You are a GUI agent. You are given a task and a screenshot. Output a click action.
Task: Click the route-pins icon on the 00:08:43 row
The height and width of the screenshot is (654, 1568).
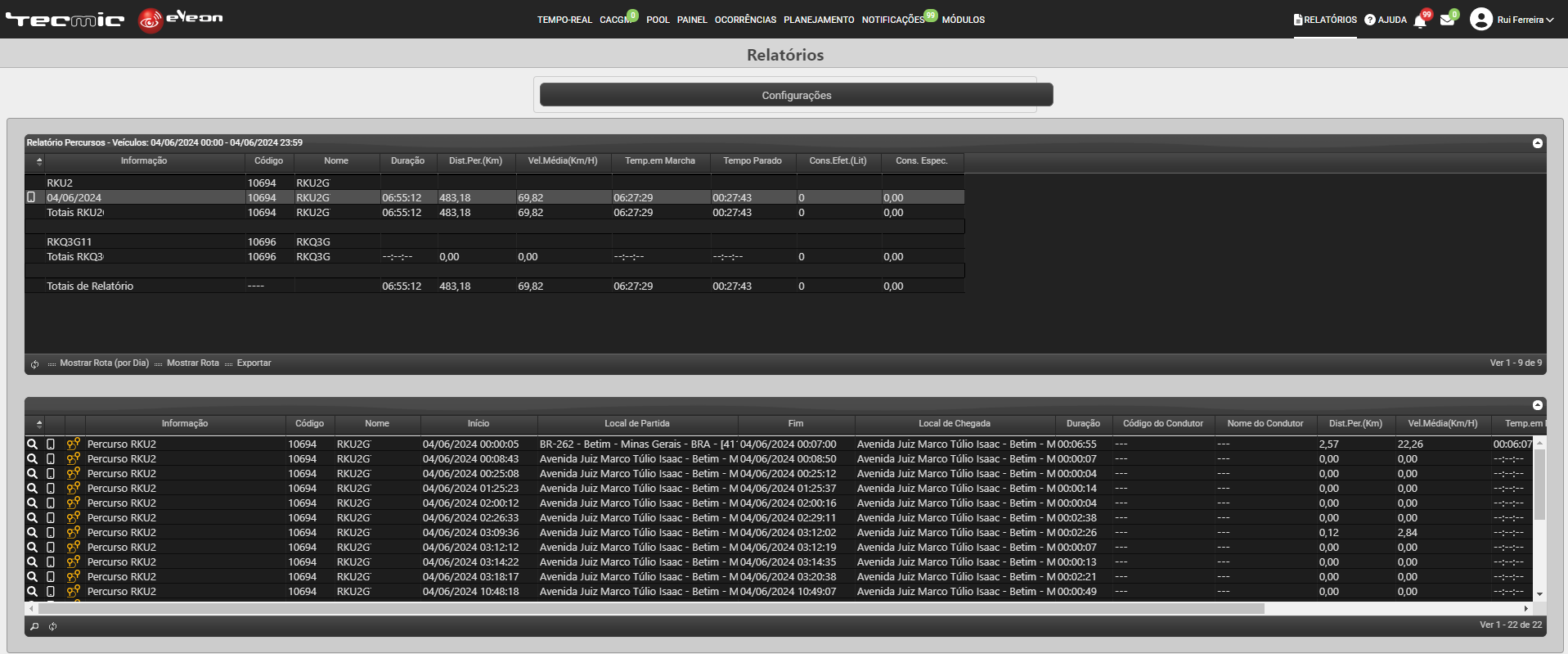pos(74,459)
